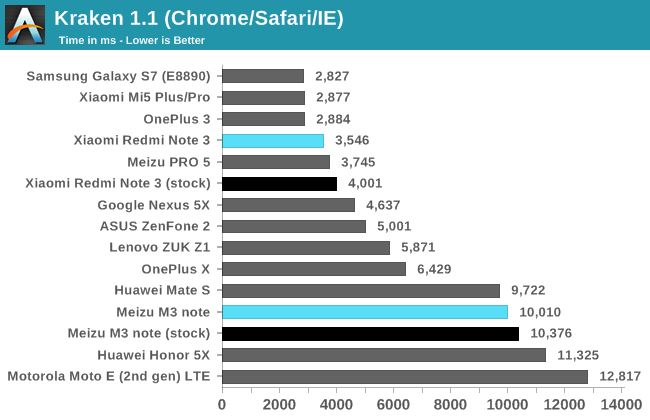Click the OnePlus X label
The height and width of the screenshot is (420, 650).
coord(176,269)
